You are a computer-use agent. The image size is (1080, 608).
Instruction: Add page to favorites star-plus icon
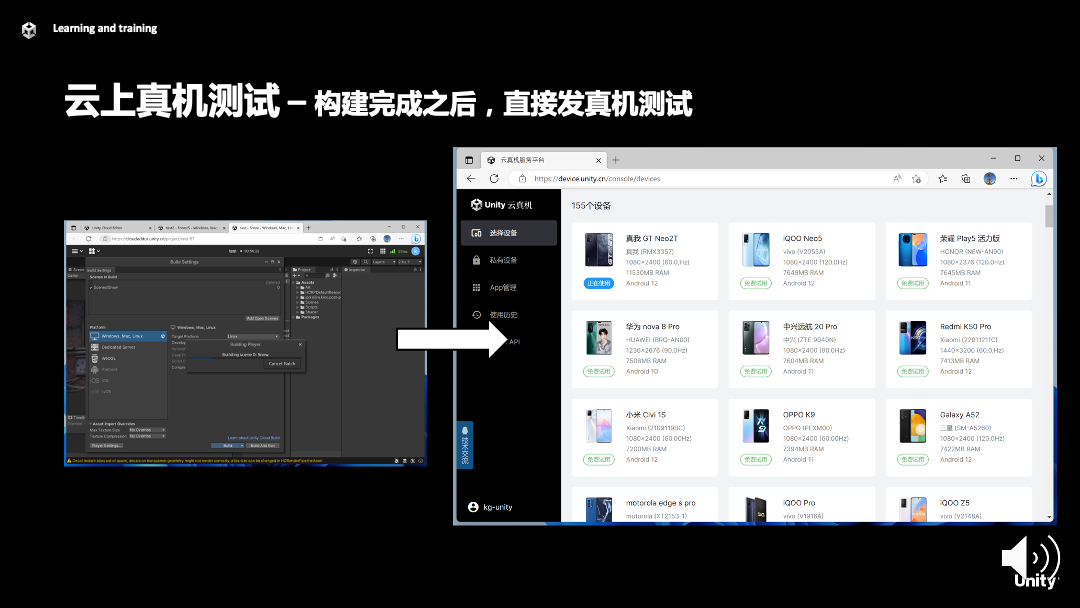pos(916,178)
